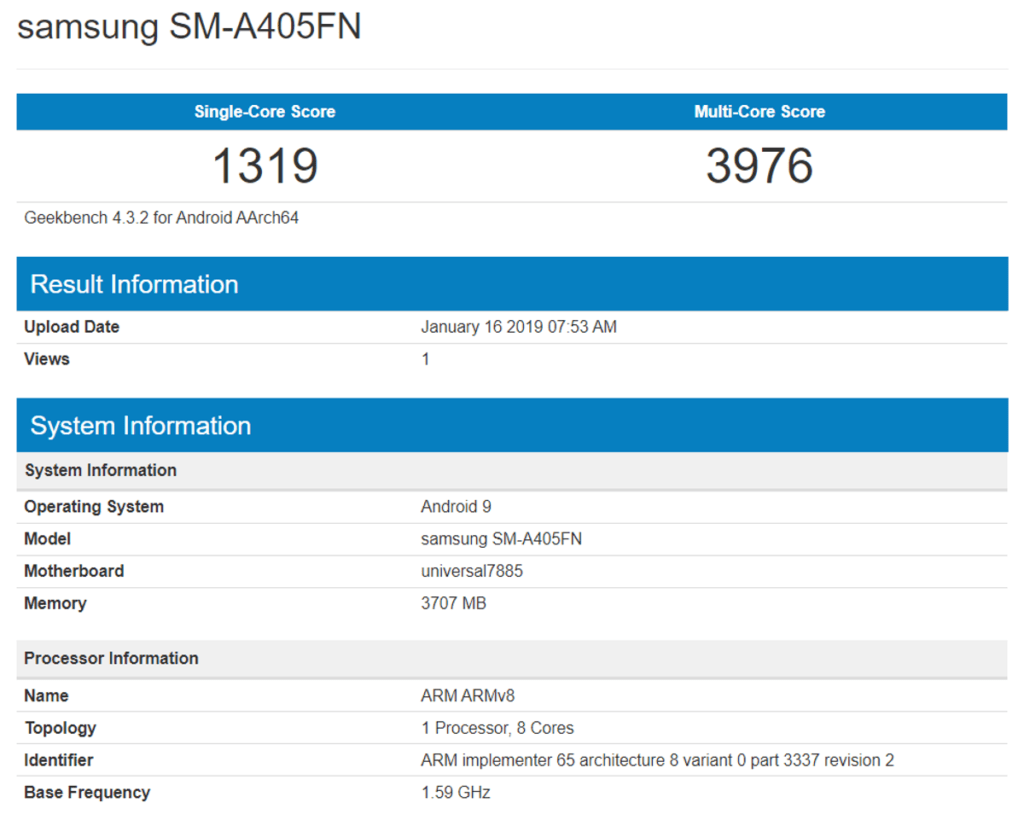Click the Views count value
The image size is (1024, 820).
[x=424, y=359]
